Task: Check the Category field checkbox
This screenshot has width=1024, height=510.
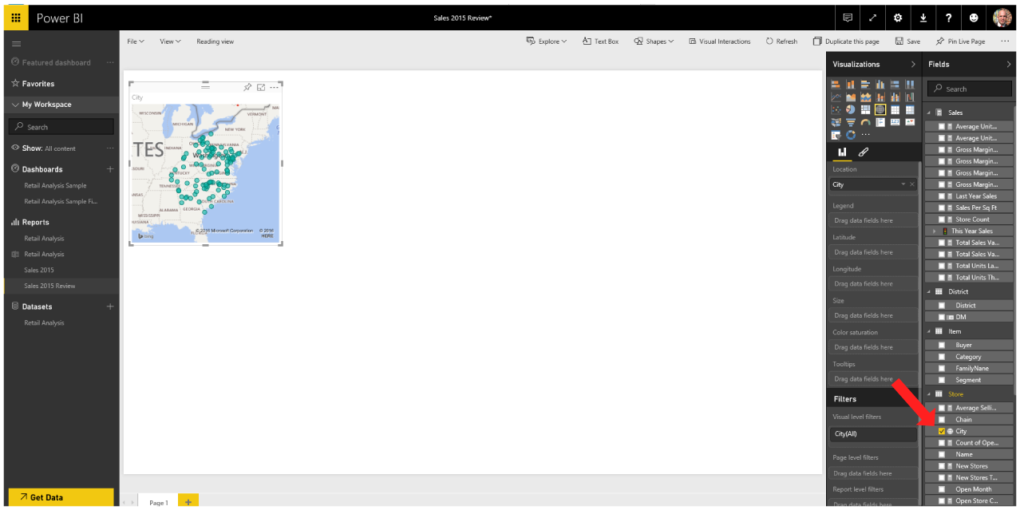Action: click(941, 357)
